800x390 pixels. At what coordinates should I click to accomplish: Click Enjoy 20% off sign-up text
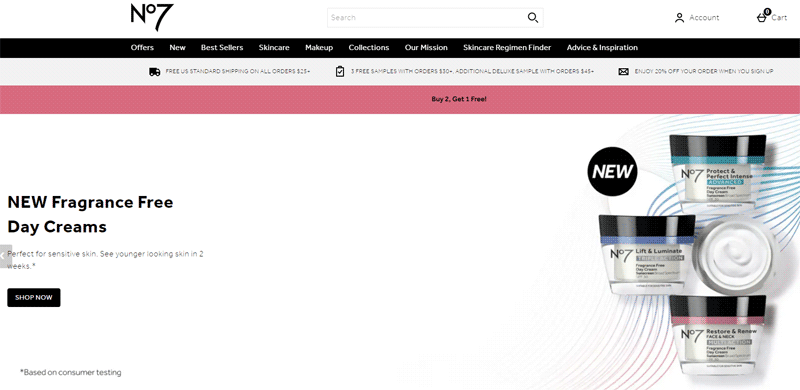pyautogui.click(x=704, y=72)
